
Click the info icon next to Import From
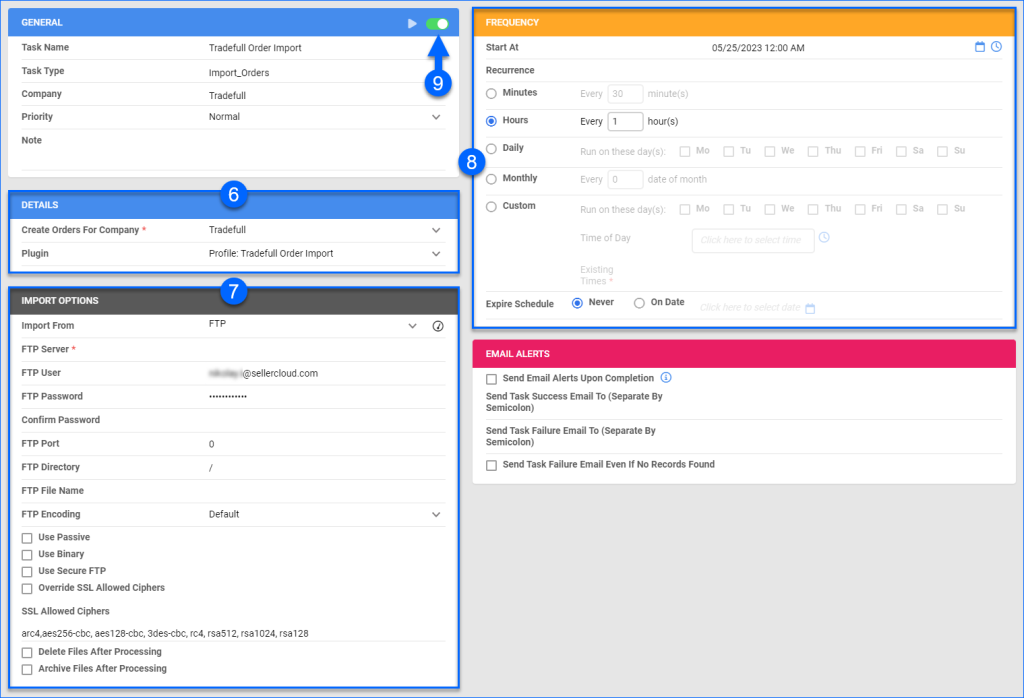pos(440,325)
